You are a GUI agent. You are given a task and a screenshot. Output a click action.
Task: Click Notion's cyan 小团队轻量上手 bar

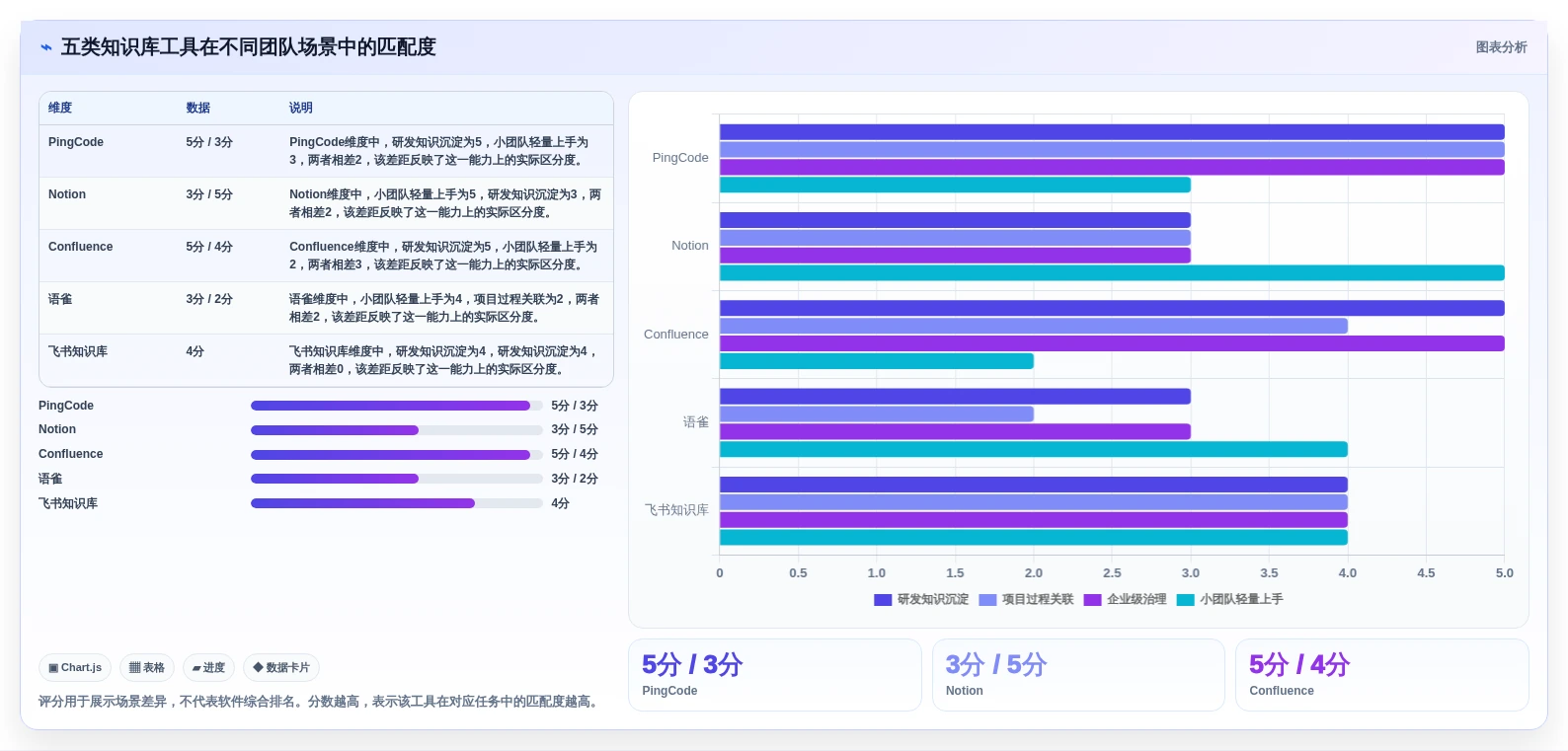point(1112,273)
